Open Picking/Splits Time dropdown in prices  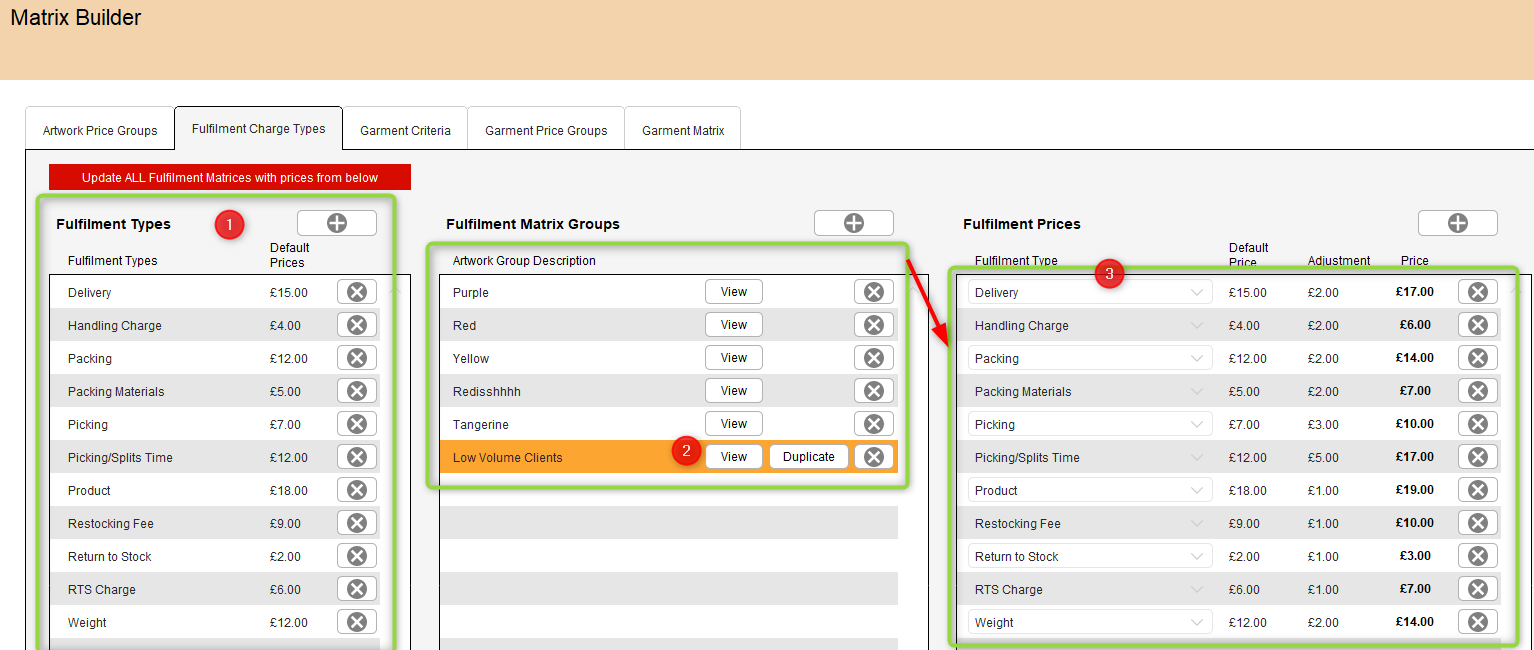click(x=1090, y=457)
